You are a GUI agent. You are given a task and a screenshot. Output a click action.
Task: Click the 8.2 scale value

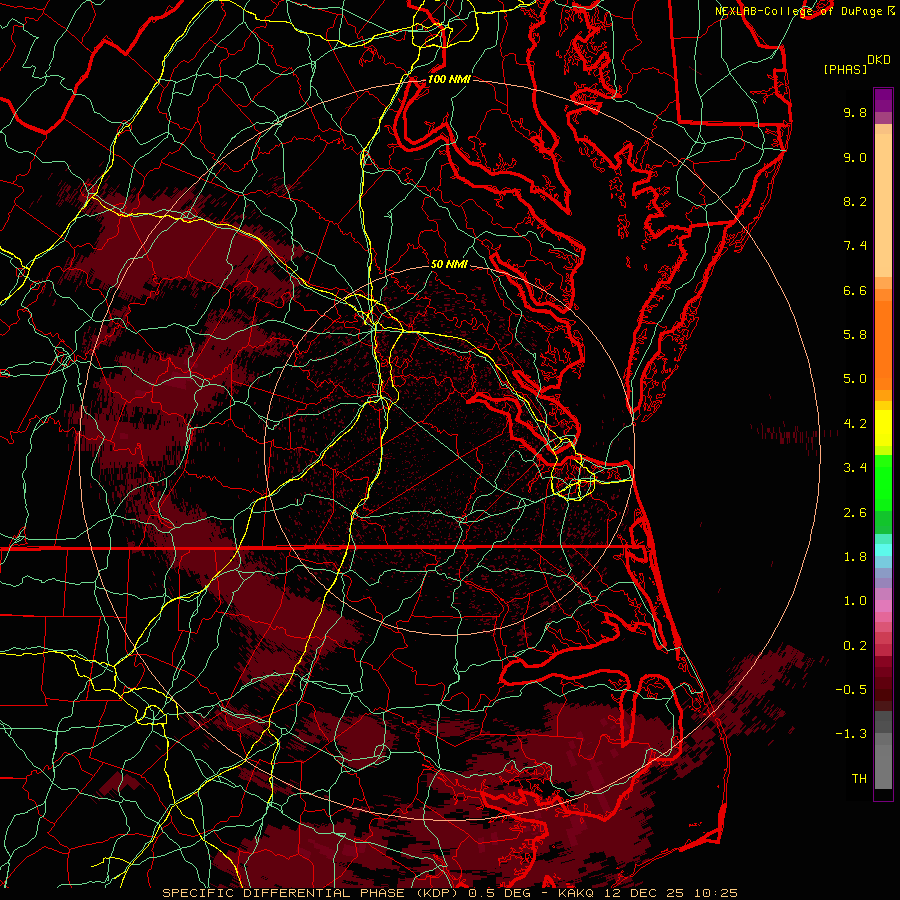click(855, 201)
